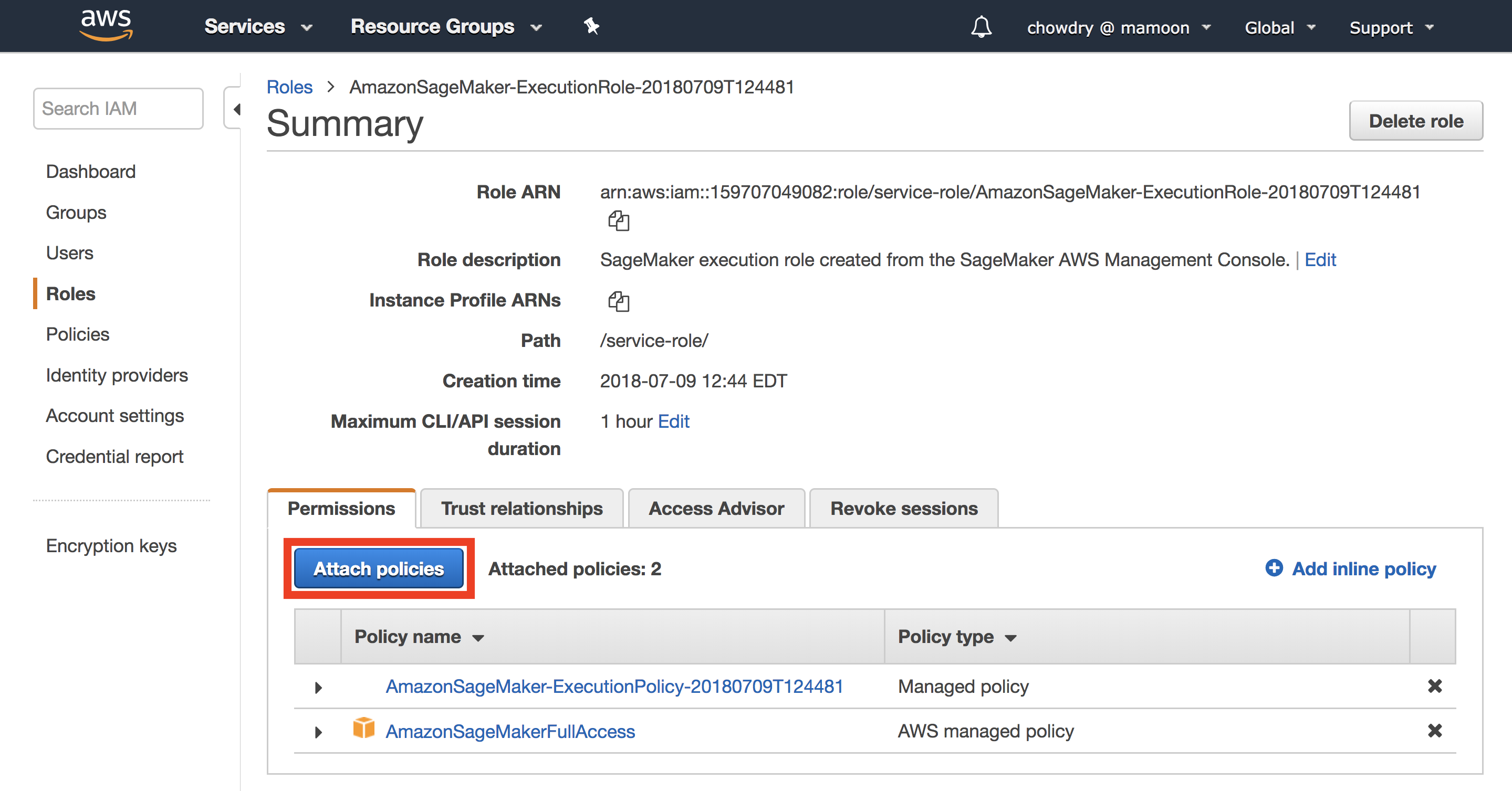The image size is (1512, 791).
Task: Open the Resource Groups dropdown
Action: pos(446,26)
